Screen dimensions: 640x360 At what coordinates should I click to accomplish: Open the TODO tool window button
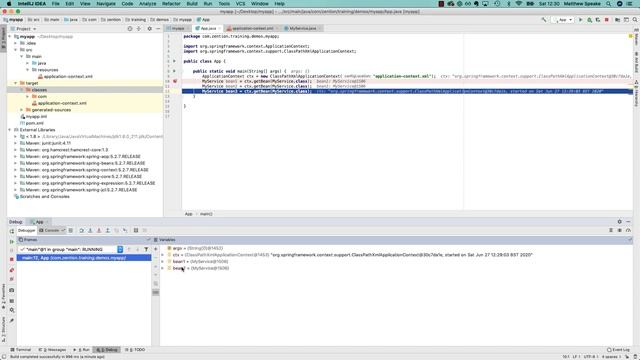135,350
